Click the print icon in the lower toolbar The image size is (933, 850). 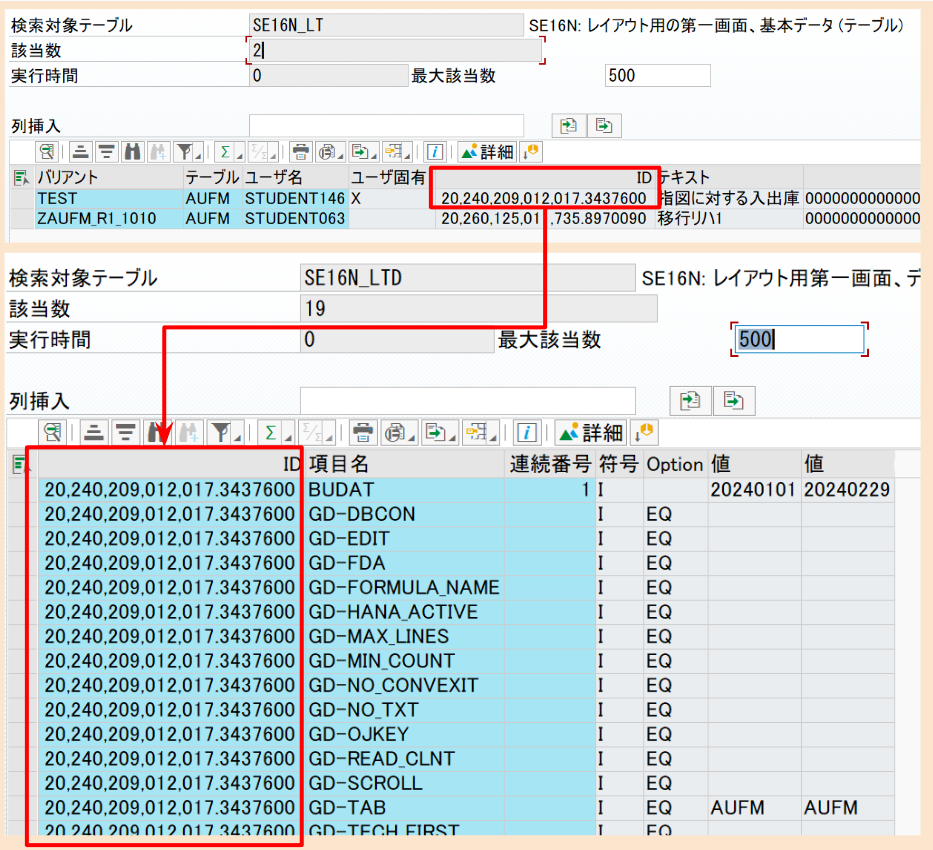tap(364, 433)
